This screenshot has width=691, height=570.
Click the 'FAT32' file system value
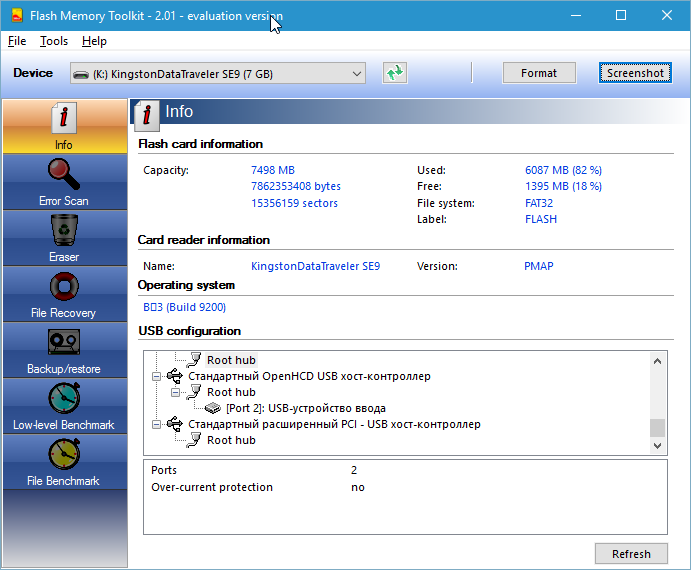click(x=539, y=203)
